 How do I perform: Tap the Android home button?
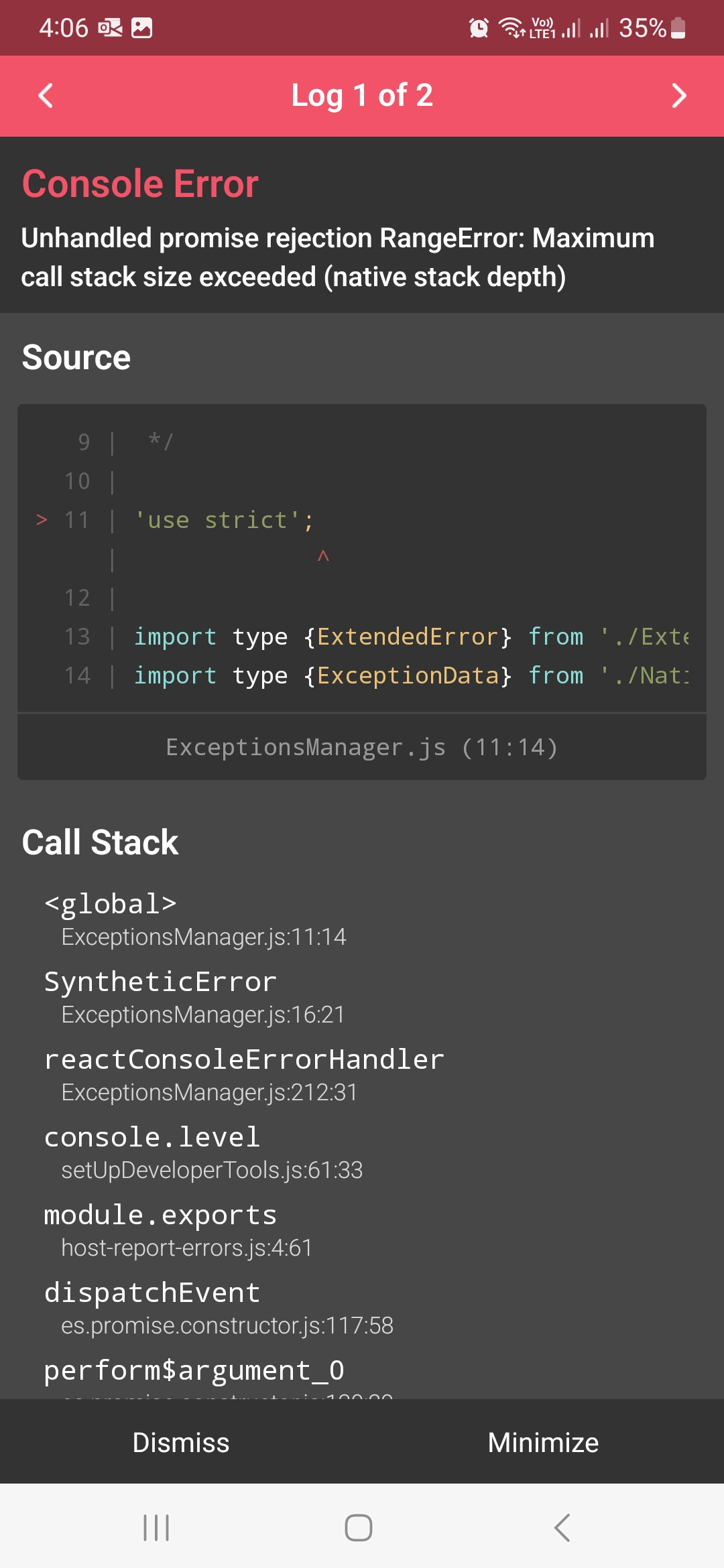[359, 1528]
